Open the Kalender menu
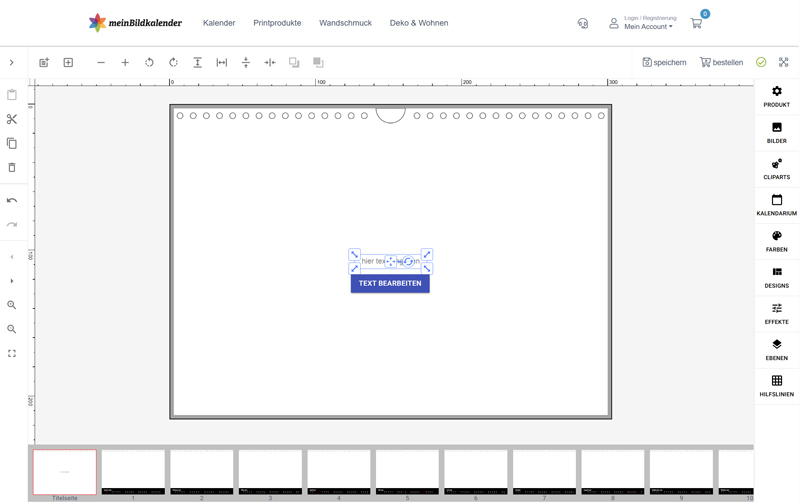This screenshot has height=502, width=800. pyautogui.click(x=219, y=23)
